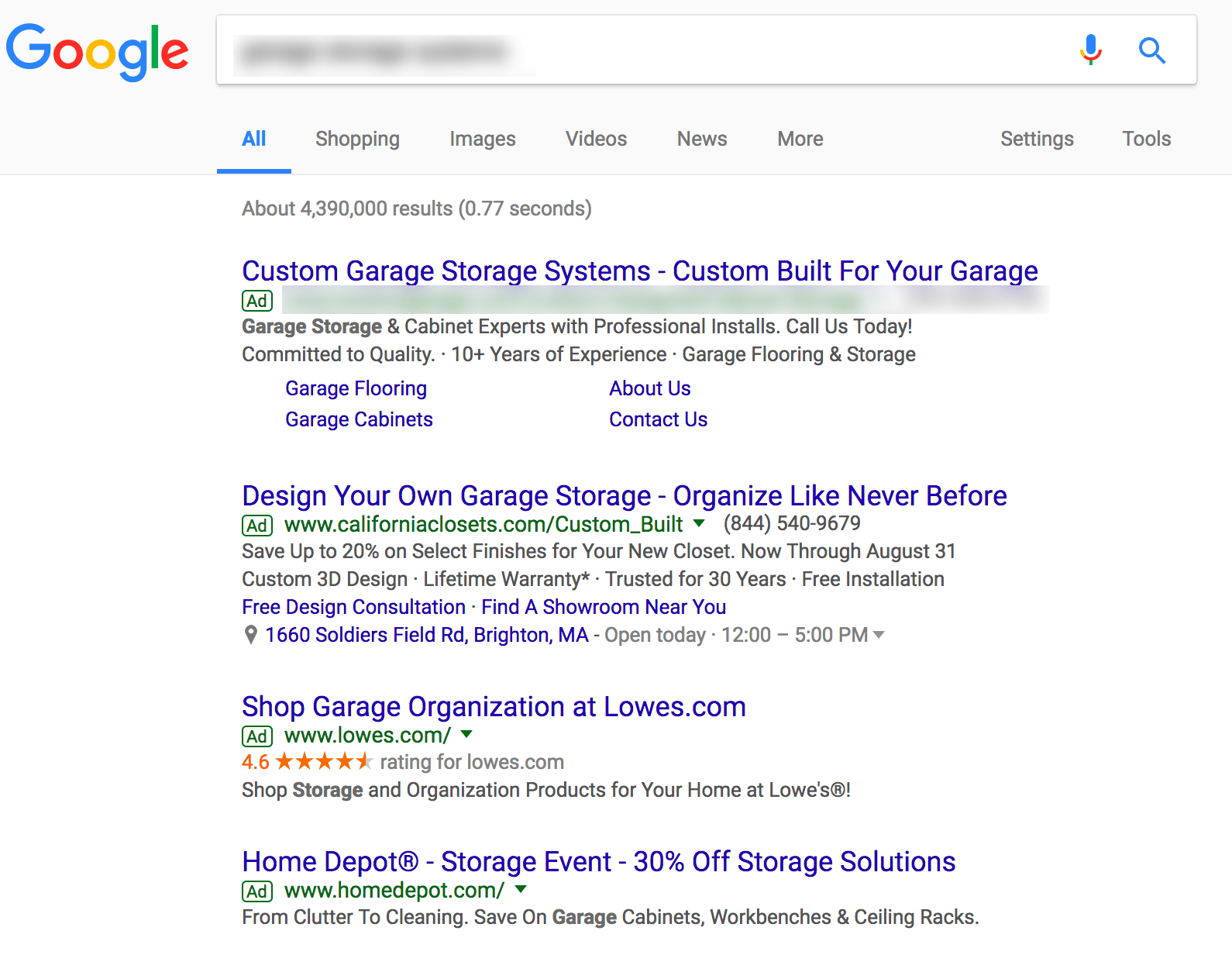The width and height of the screenshot is (1232, 955).
Task: Open the Garage Flooring sitelink
Action: coord(356,388)
